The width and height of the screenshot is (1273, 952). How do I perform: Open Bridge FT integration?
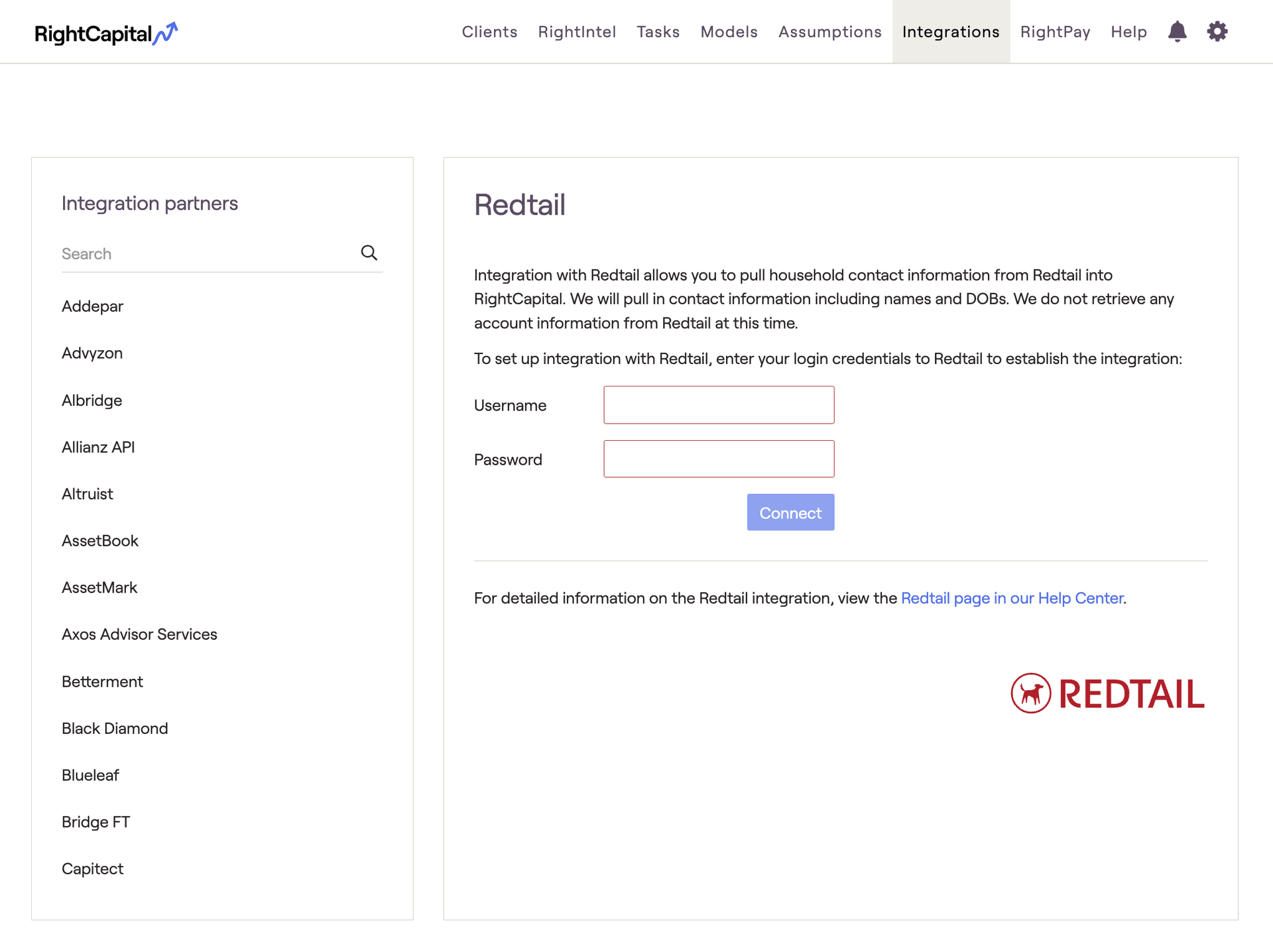95,822
